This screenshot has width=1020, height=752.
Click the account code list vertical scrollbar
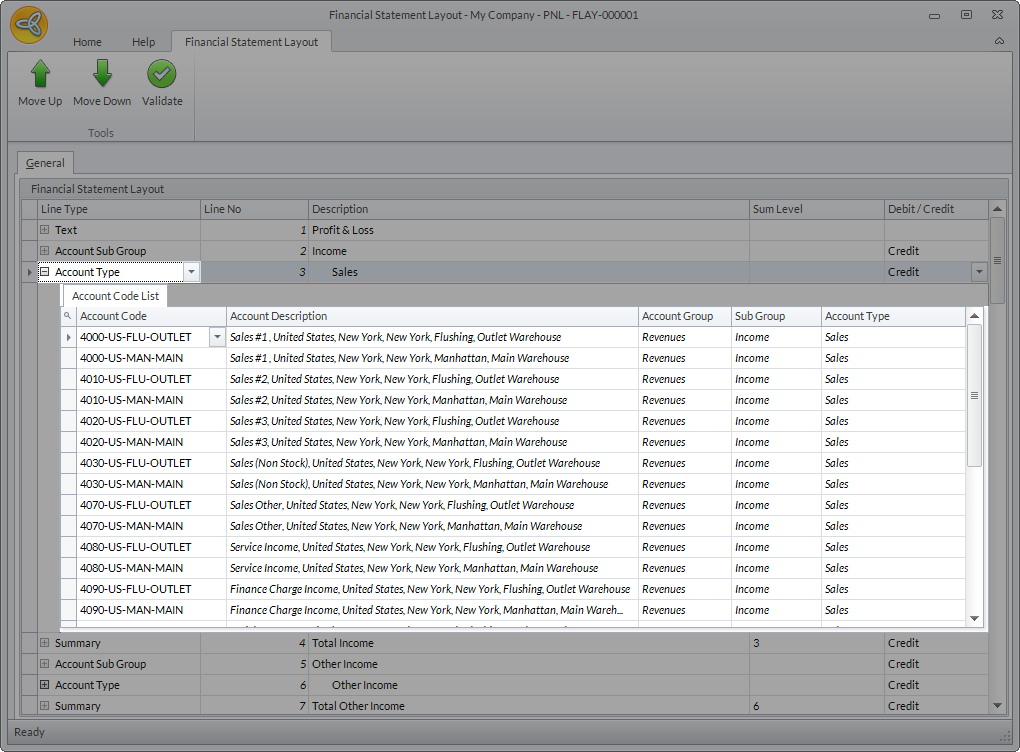coord(974,396)
